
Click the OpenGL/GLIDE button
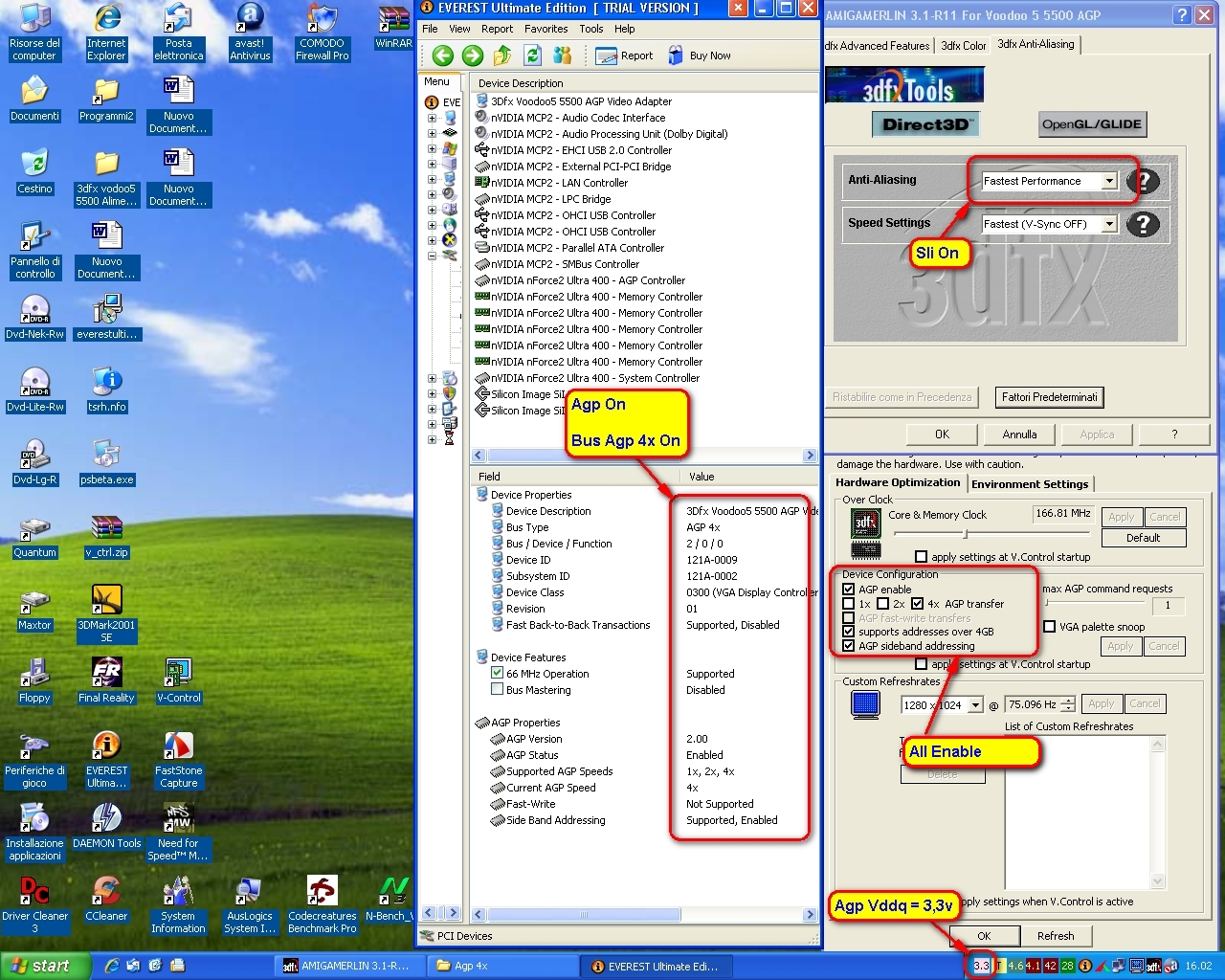tap(1091, 124)
